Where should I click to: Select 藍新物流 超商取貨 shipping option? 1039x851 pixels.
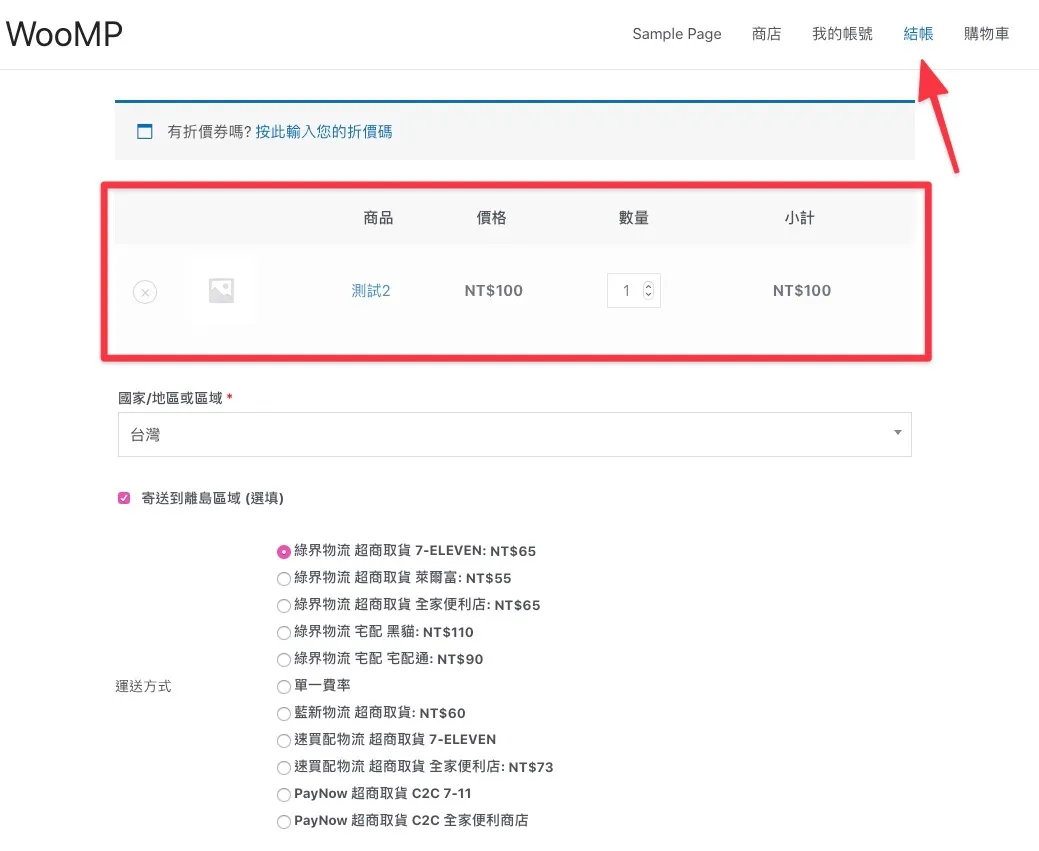[x=283, y=712]
